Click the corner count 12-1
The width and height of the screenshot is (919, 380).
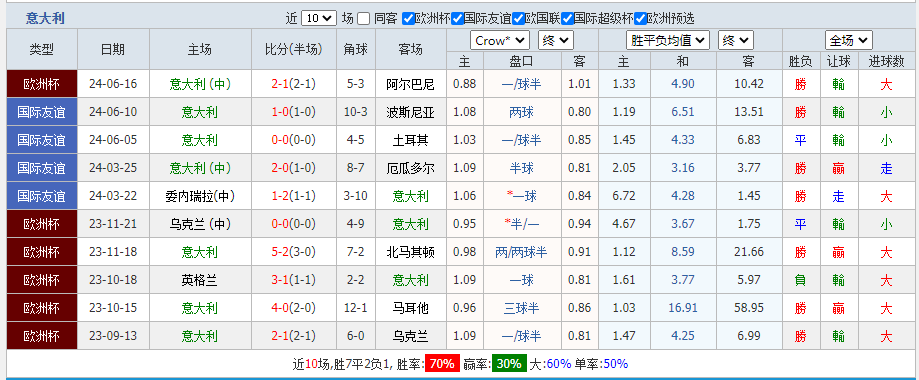[x=356, y=308]
